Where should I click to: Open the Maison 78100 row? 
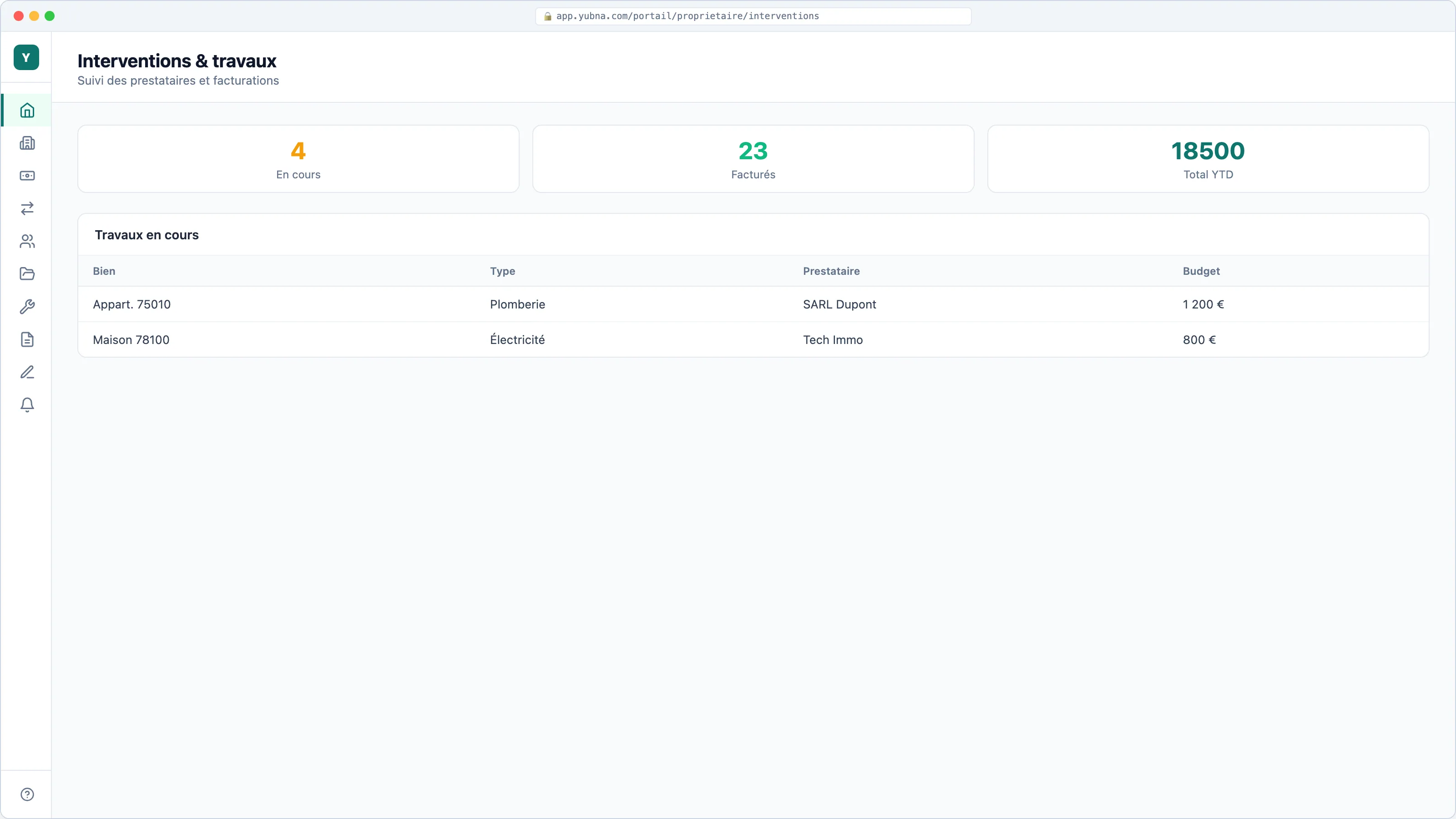pos(753,340)
